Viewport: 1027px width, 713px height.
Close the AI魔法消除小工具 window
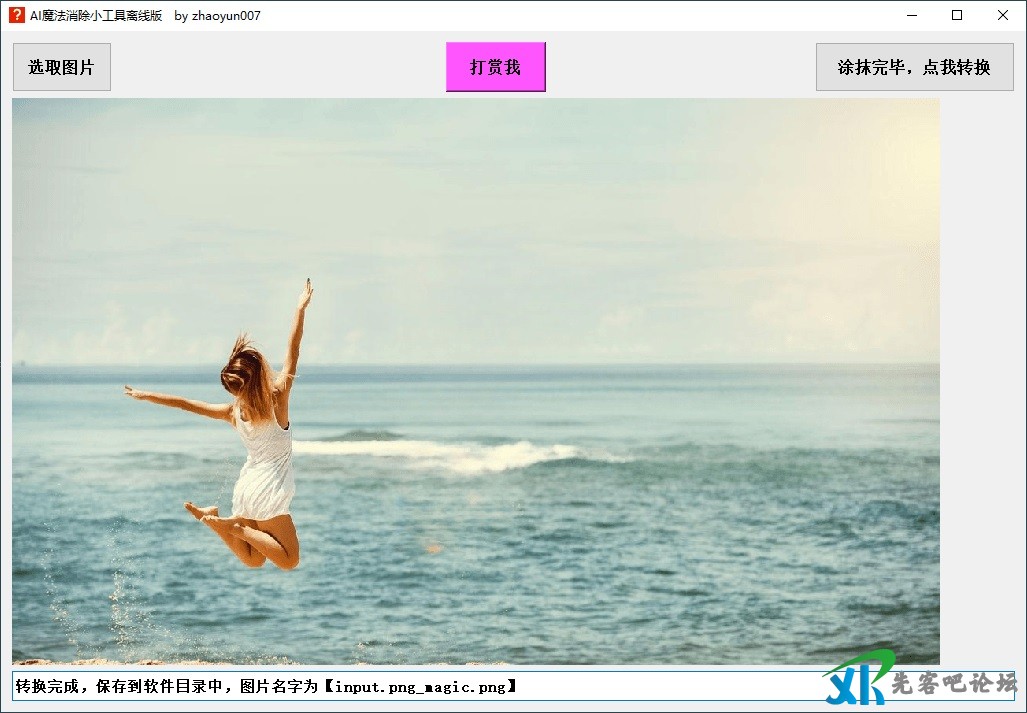[1003, 15]
